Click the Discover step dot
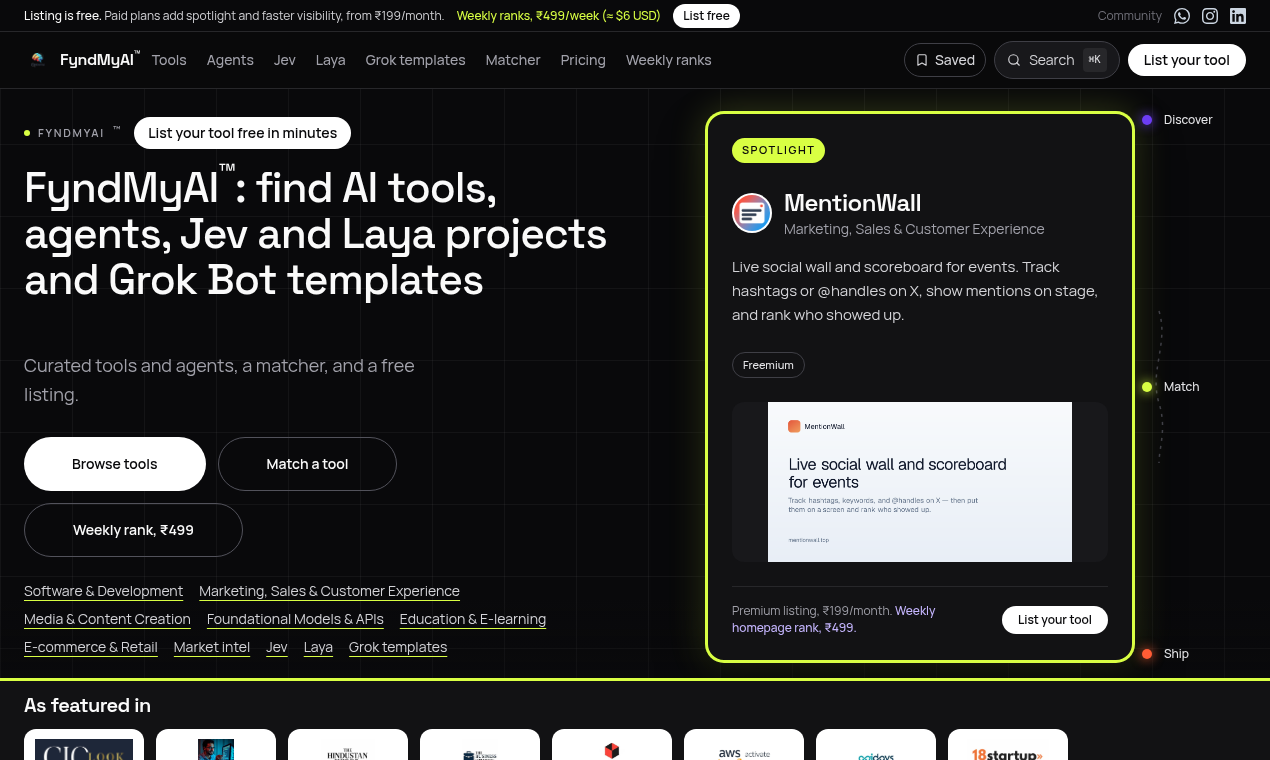This screenshot has height=760, width=1270. point(1147,120)
